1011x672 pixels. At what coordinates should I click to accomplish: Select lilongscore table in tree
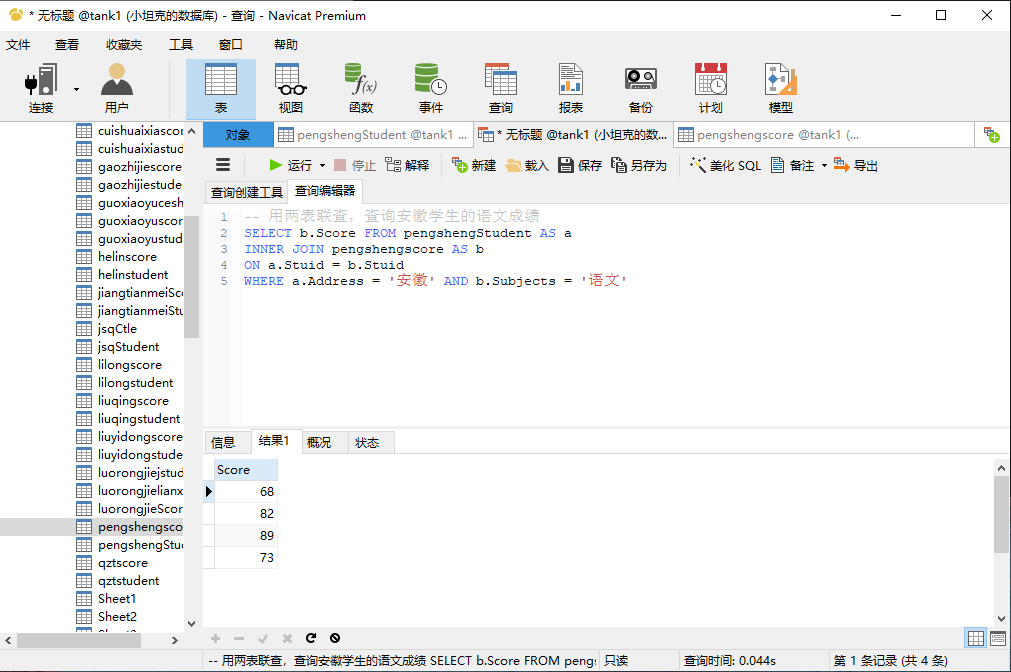pyautogui.click(x=130, y=365)
